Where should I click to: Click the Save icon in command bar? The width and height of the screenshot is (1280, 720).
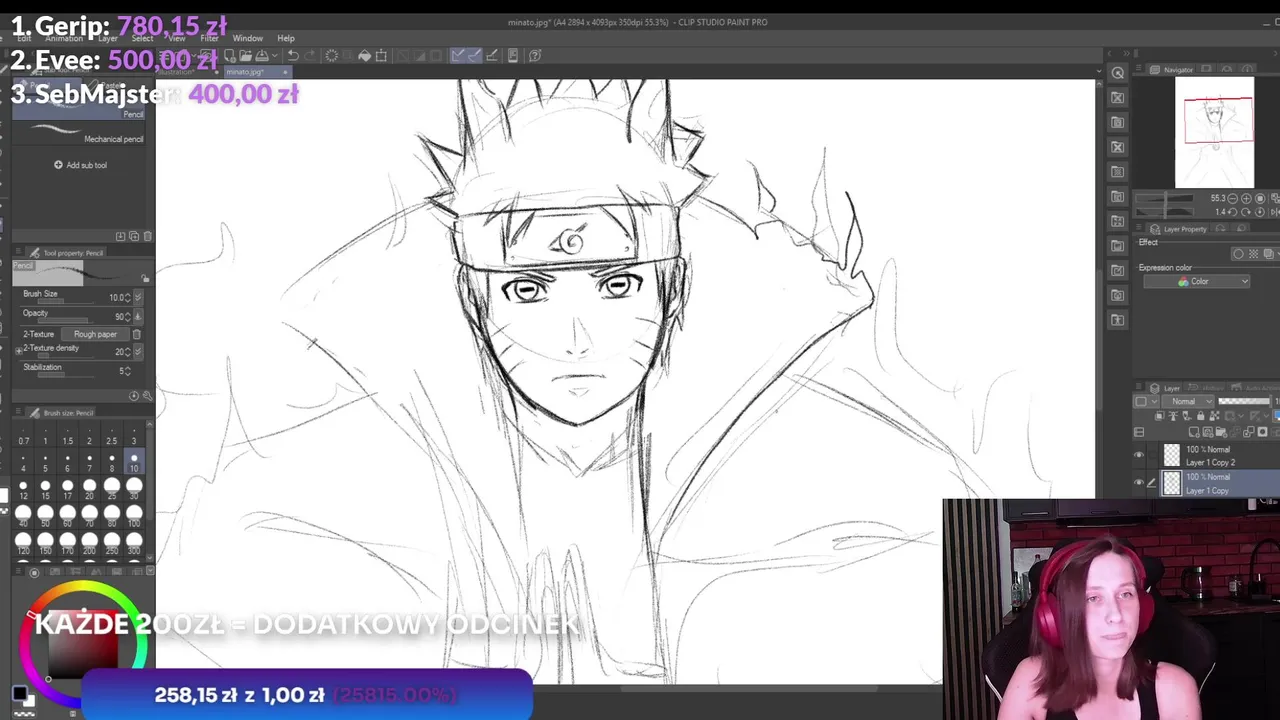(262, 56)
